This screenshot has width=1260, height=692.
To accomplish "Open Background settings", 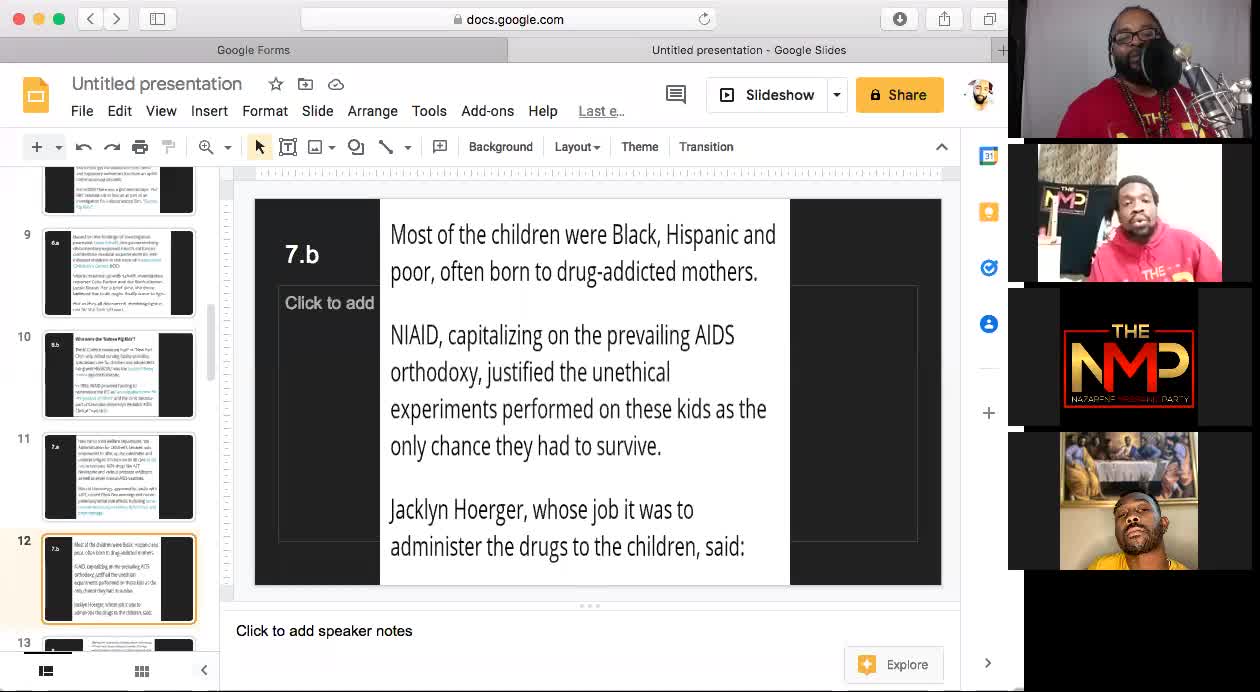I will tap(501, 147).
